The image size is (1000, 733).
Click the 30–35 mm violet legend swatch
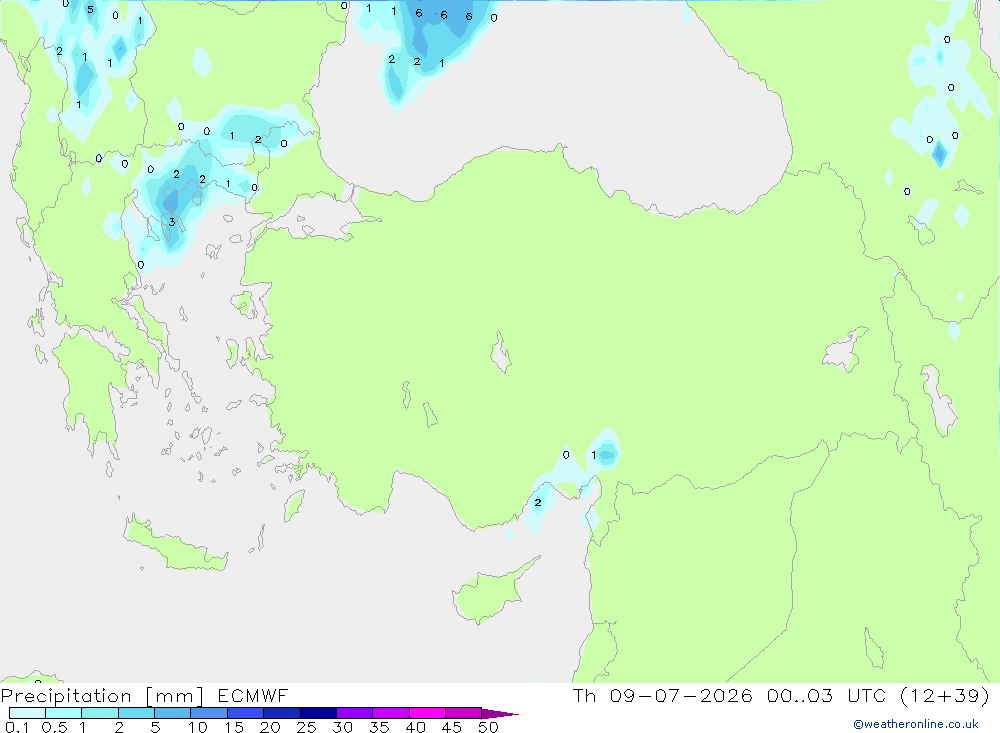355,713
